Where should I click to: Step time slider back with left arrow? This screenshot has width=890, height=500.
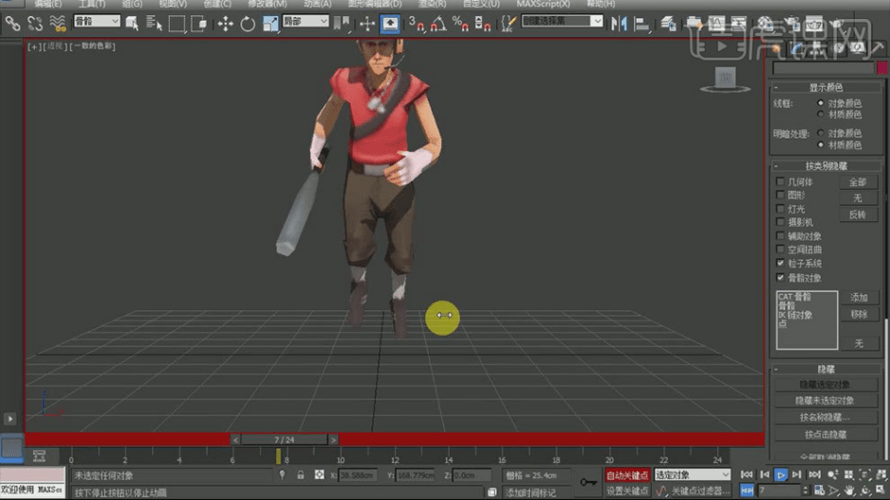click(236, 440)
